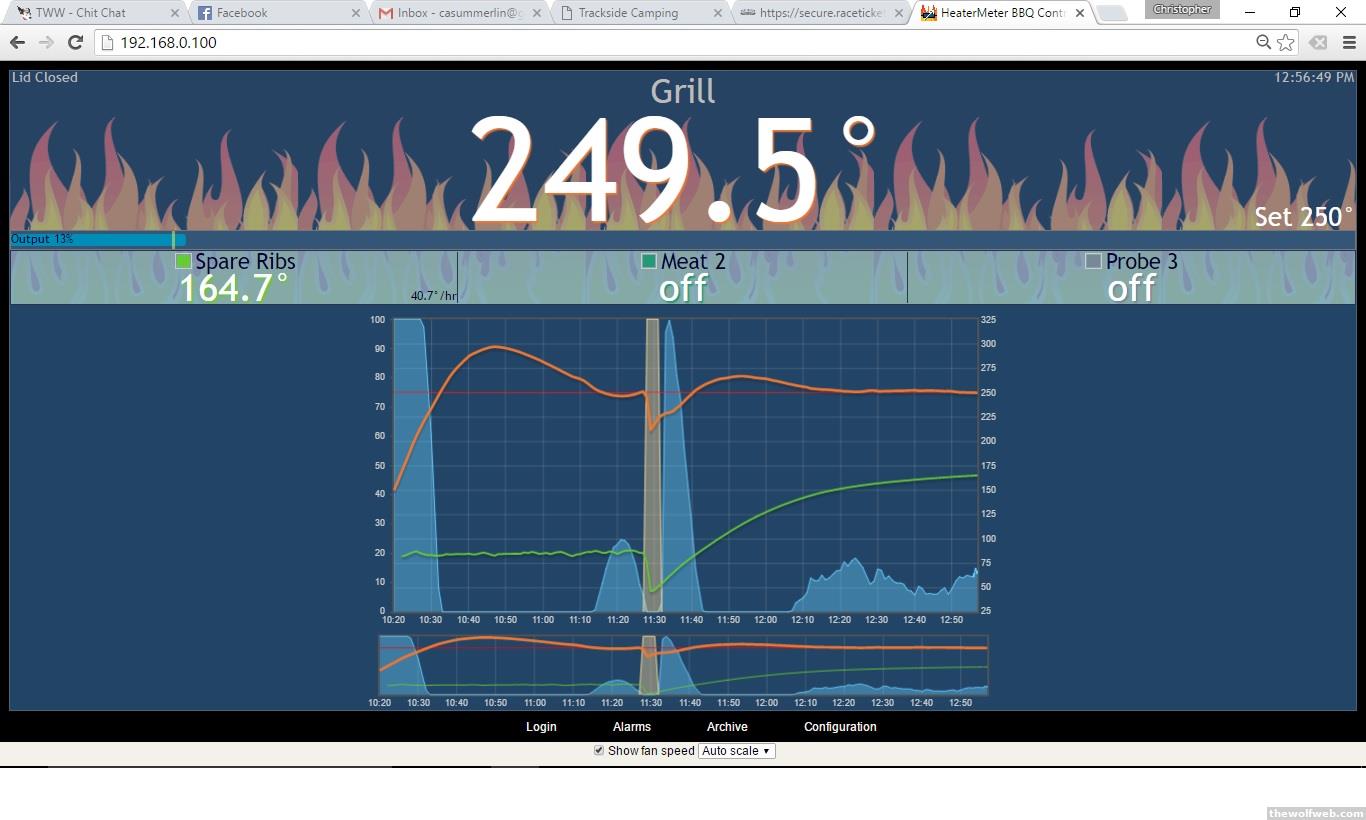
Task: Click the Alarms link
Action: (632, 727)
